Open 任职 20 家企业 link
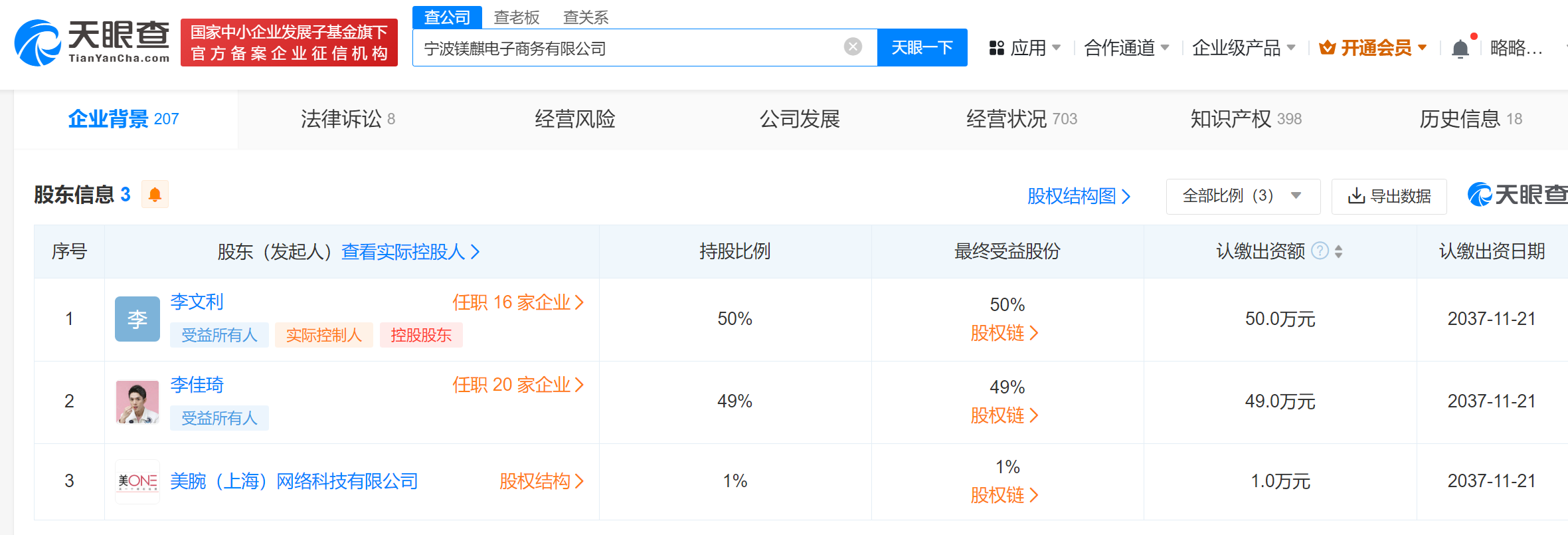Viewport: 1568px width, 535px height. [x=518, y=385]
